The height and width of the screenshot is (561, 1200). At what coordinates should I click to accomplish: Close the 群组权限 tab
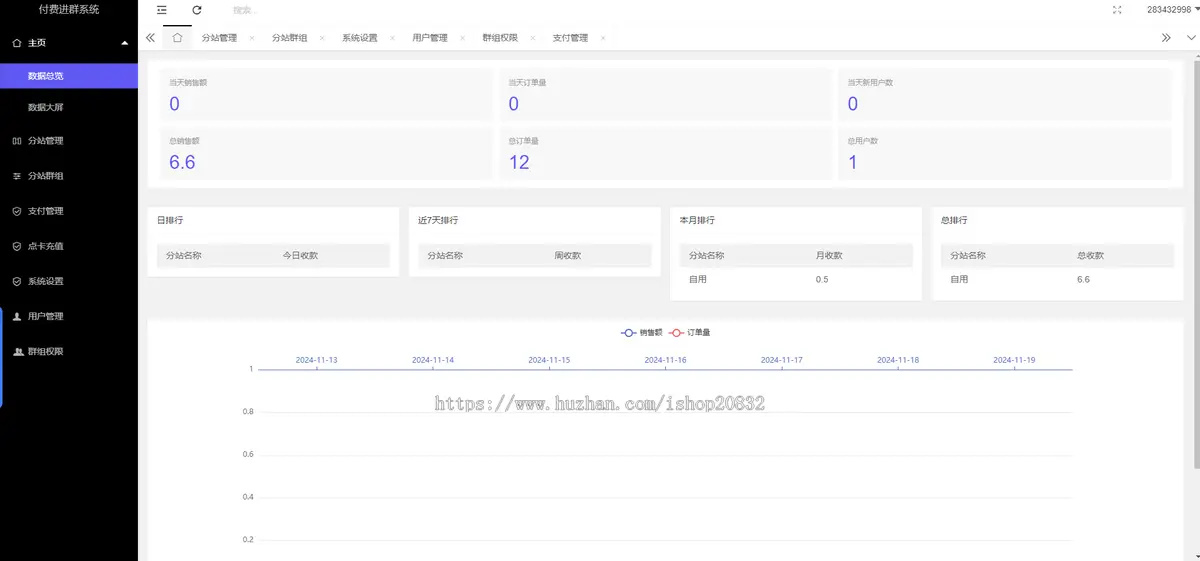coord(532,38)
